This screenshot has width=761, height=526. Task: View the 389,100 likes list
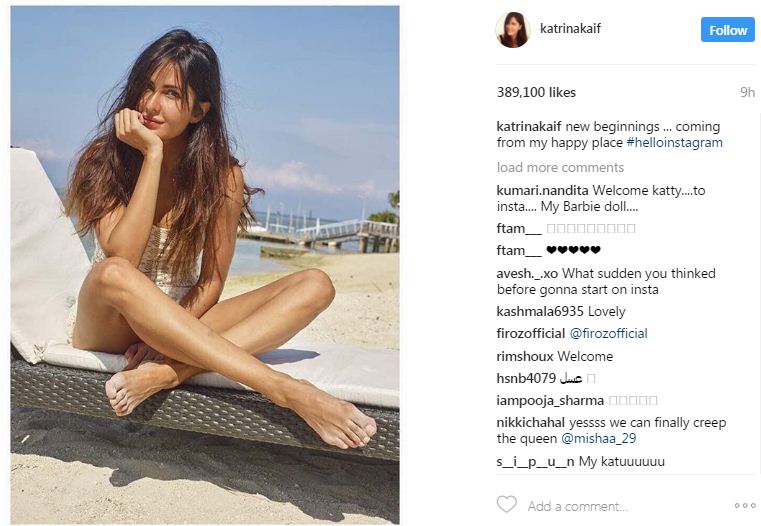536,92
